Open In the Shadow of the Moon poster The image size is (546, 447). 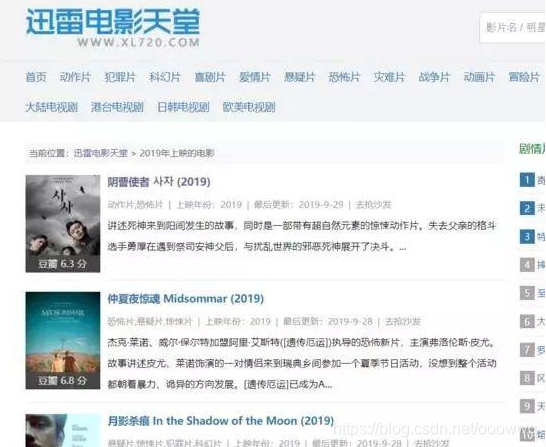pos(63,431)
